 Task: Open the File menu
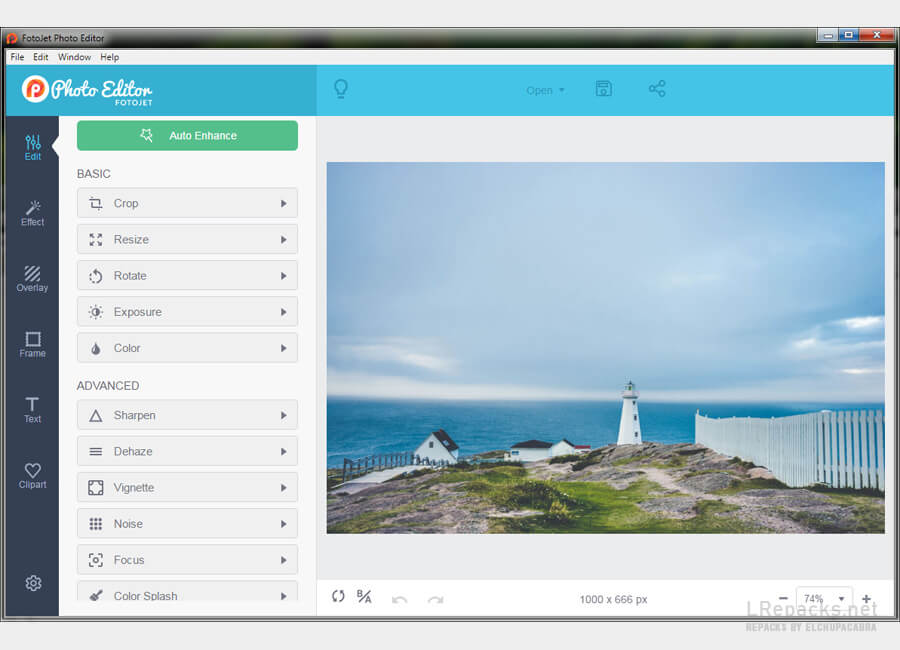17,57
